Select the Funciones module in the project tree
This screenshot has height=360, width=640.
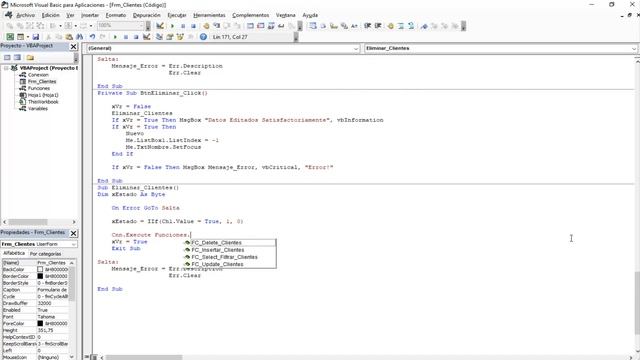pyautogui.click(x=39, y=88)
